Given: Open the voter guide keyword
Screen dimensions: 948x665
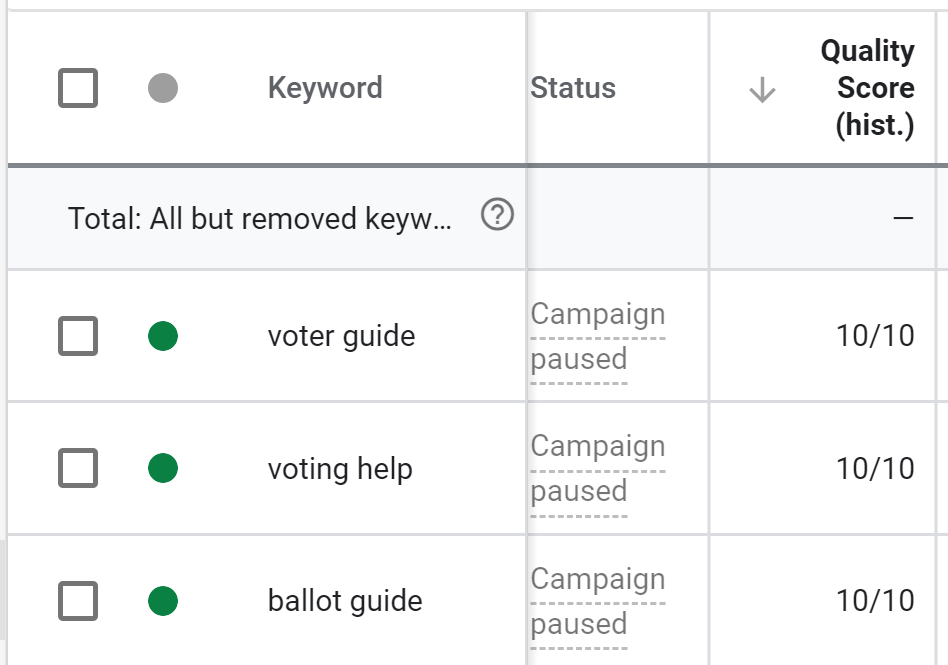Looking at the screenshot, I should point(341,336).
